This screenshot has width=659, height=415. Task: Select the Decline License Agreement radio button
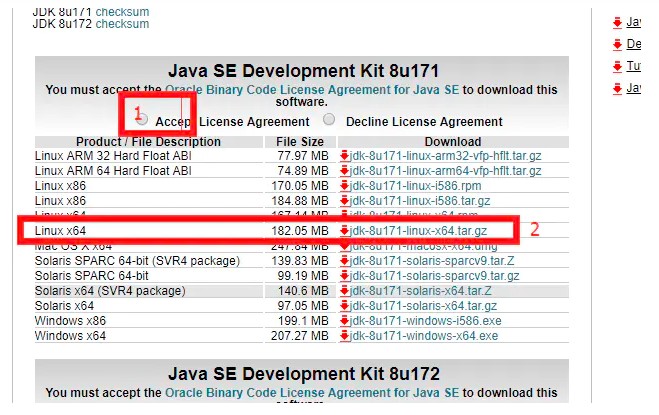(x=329, y=119)
